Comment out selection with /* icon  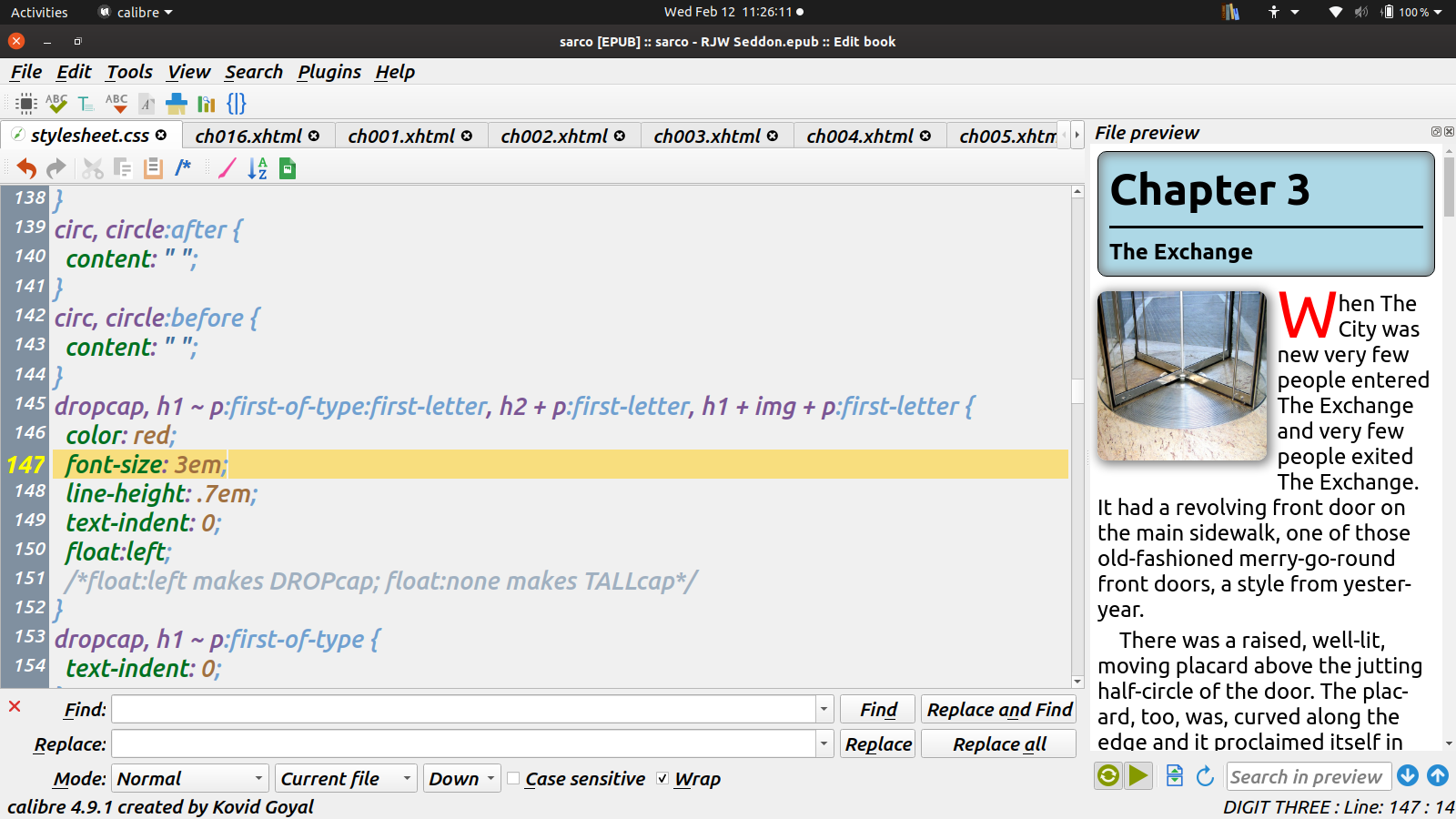click(183, 167)
